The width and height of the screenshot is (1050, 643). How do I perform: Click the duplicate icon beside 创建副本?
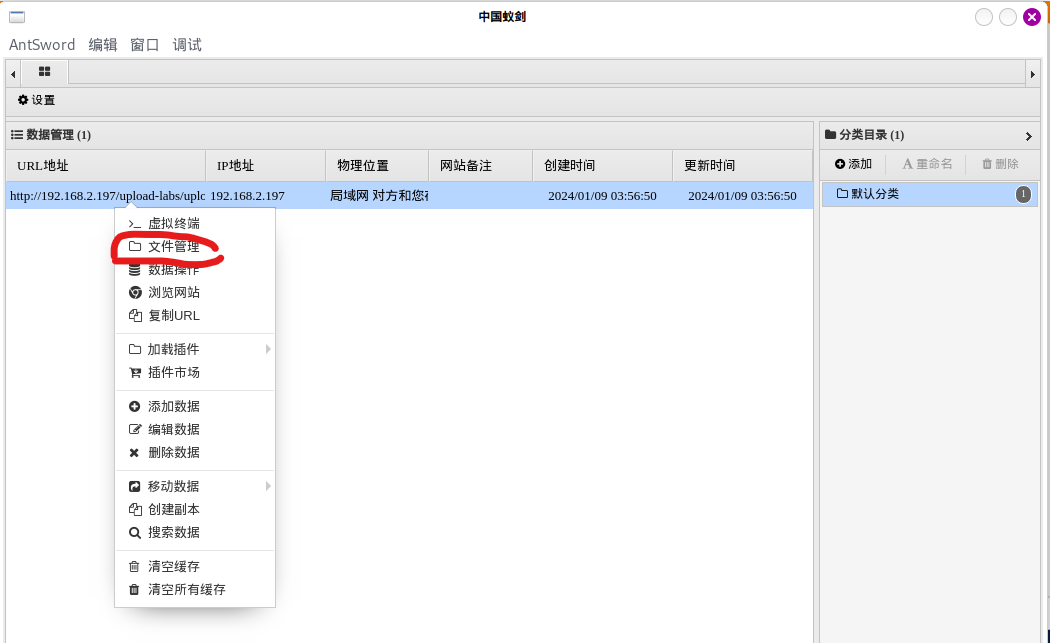pos(135,509)
